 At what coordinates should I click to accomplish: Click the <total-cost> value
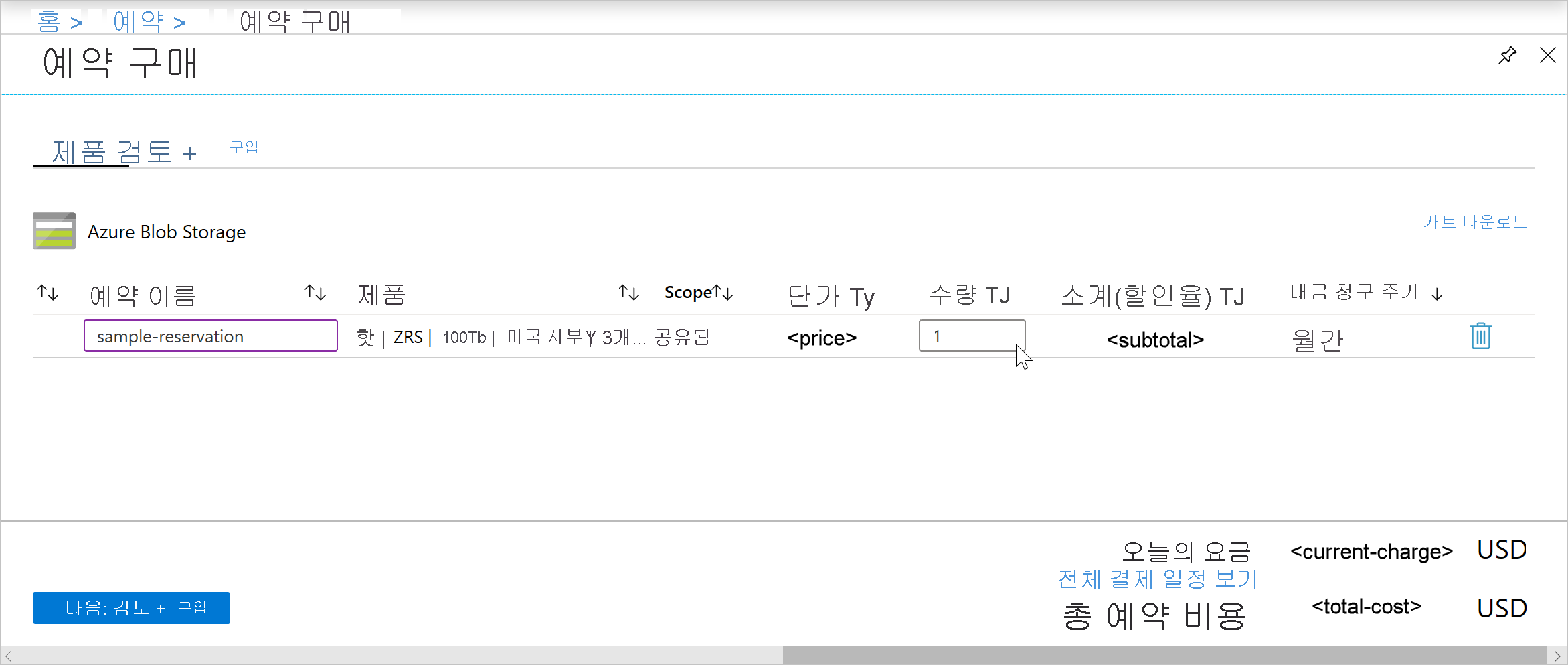(1366, 607)
